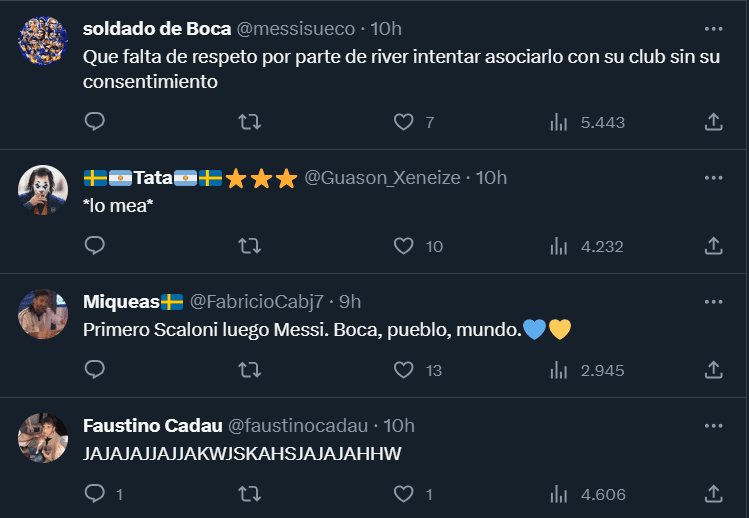749x518 pixels.
Task: Open more options on soldado de Boca tweet
Action: 713,29
